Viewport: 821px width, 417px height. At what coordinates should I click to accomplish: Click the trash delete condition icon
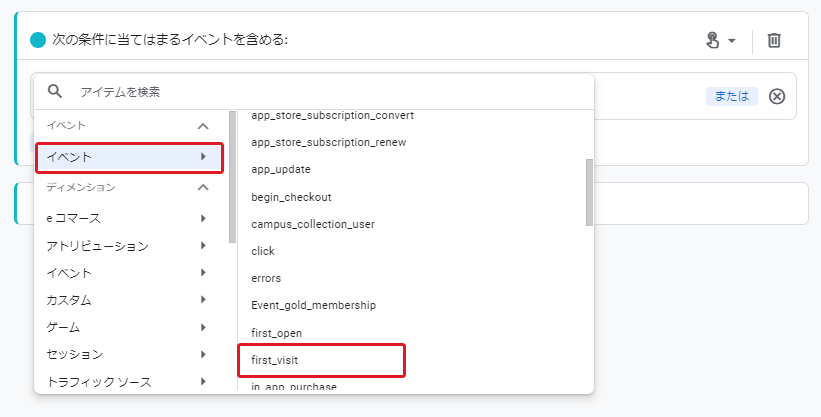pos(774,40)
